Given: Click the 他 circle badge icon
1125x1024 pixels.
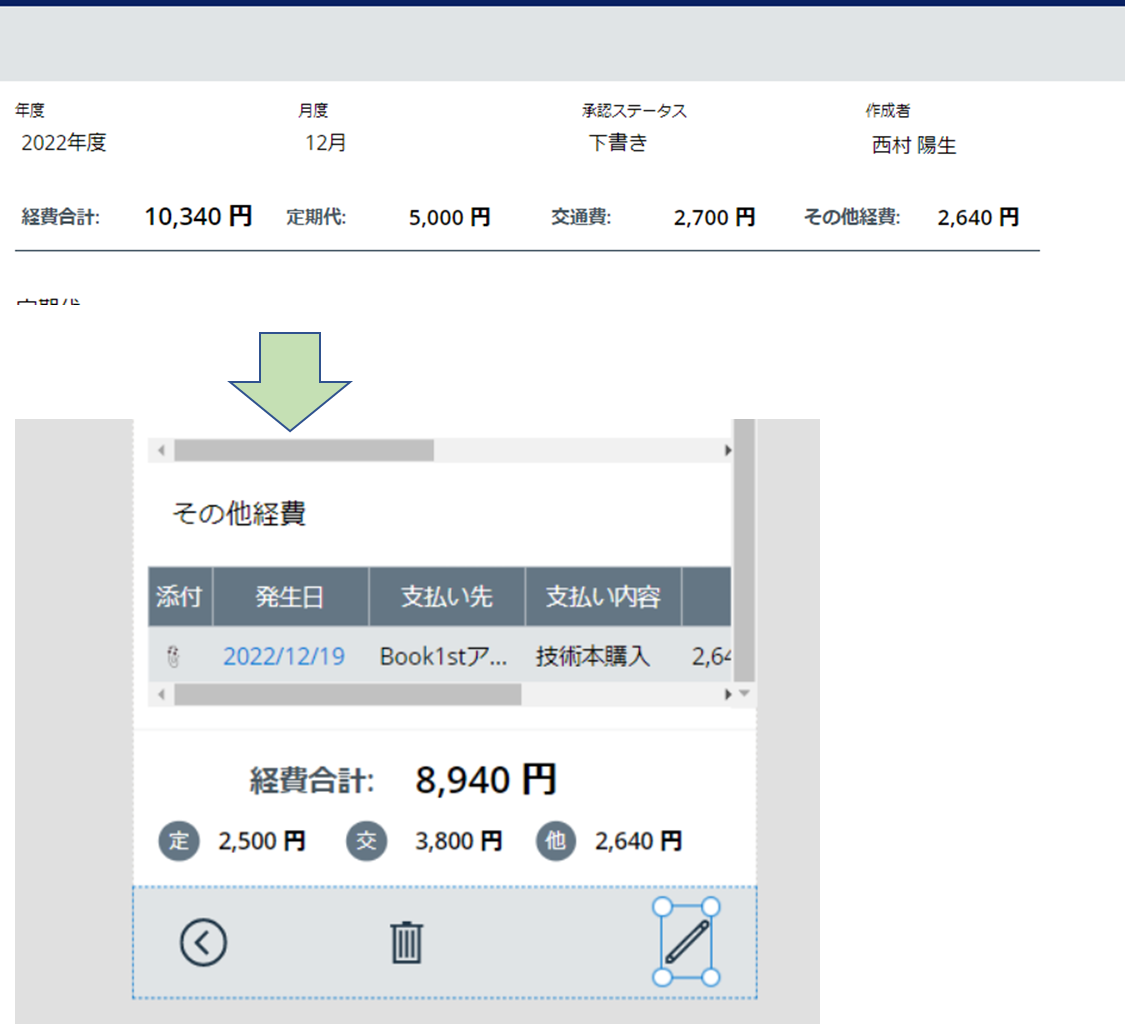Looking at the screenshot, I should tap(556, 840).
